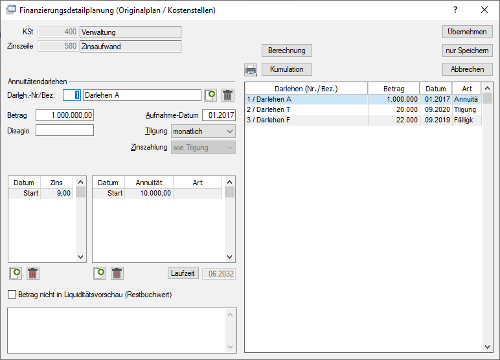Click the Start cell in the Annuität table
This screenshot has height=360, width=500.
click(x=109, y=193)
